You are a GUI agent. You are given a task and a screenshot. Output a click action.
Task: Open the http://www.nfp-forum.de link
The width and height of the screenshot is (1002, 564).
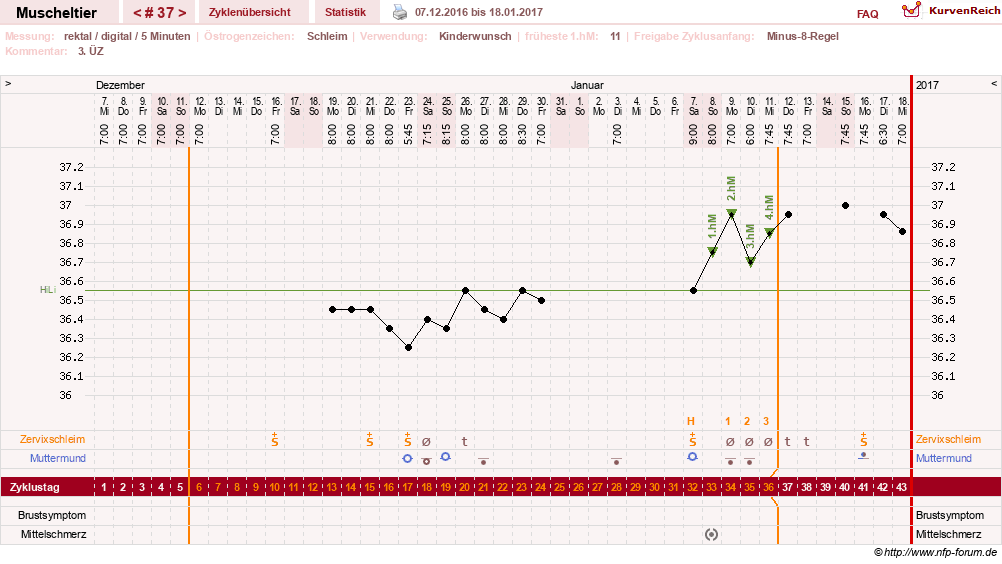[940, 553]
